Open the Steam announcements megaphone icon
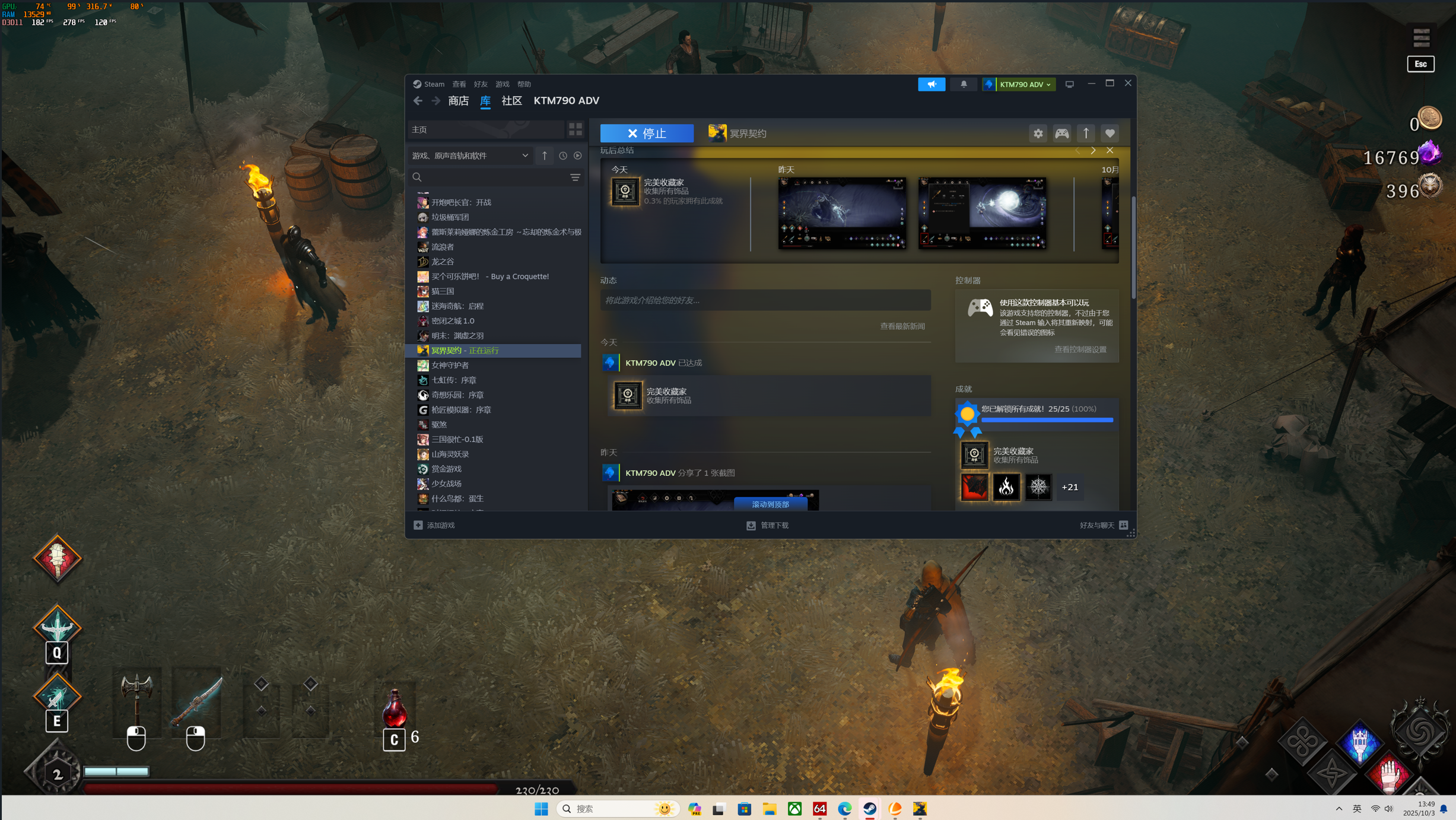The width and height of the screenshot is (1456, 820). click(932, 84)
